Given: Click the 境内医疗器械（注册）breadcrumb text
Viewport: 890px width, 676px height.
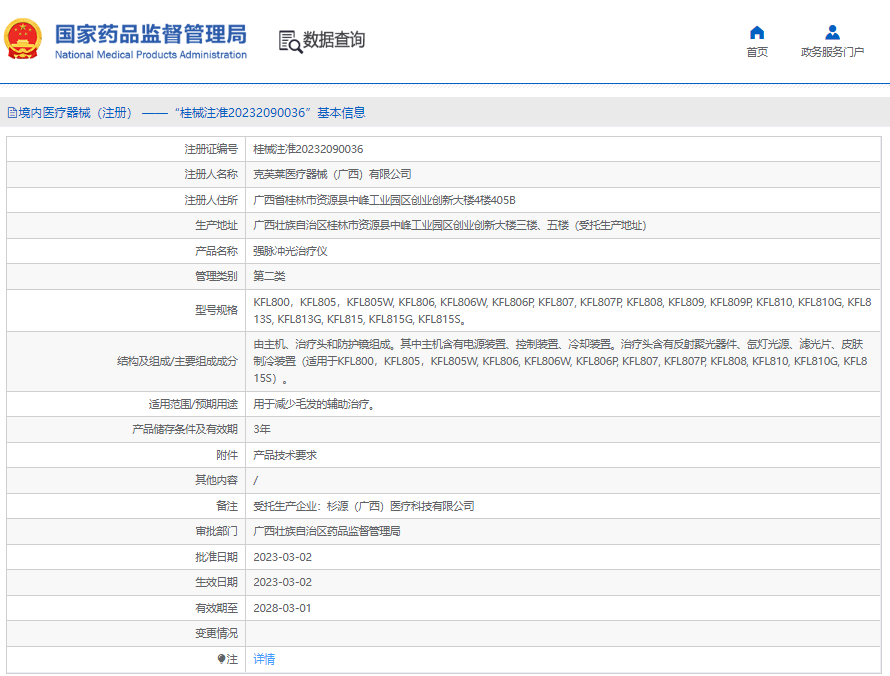Looking at the screenshot, I should (x=75, y=113).
